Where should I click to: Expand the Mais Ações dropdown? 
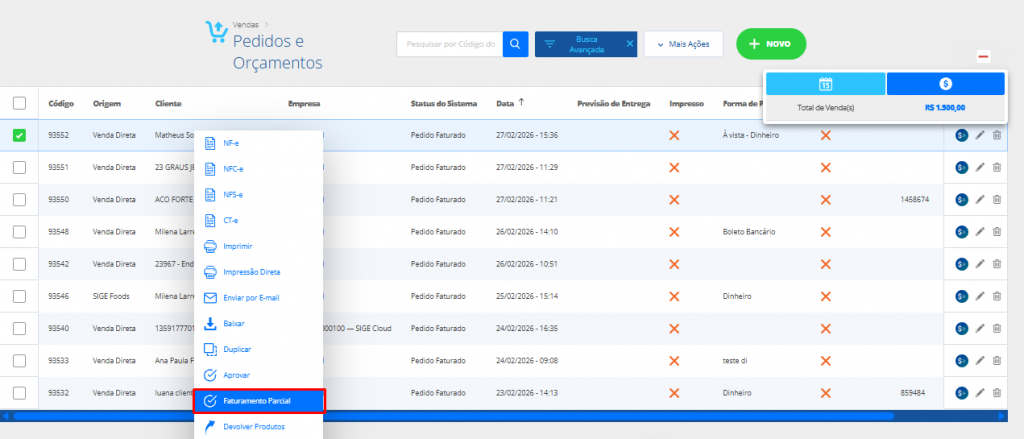(683, 44)
